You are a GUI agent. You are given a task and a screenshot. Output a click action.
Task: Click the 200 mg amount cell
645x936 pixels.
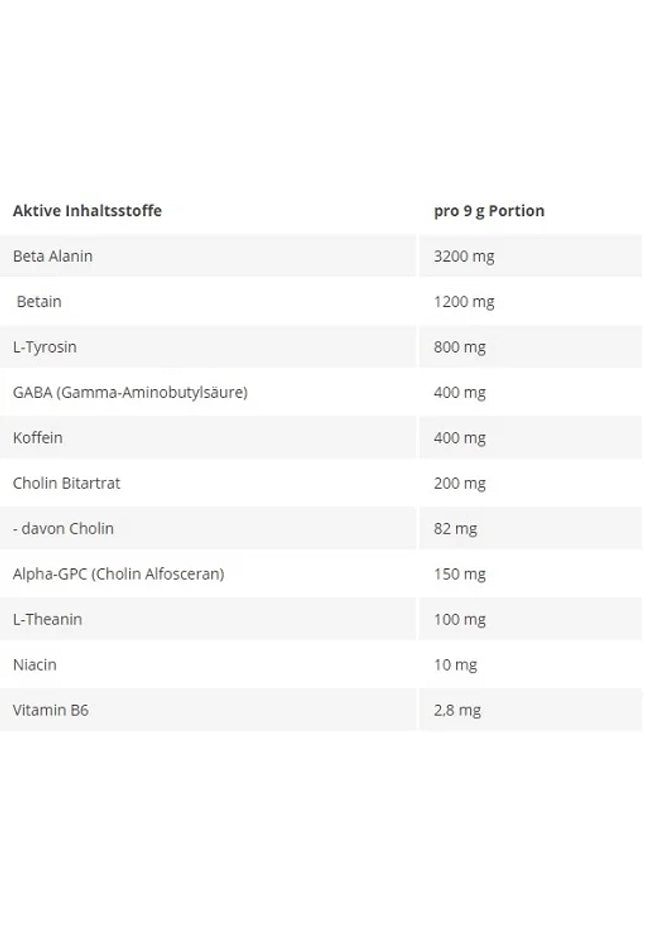pos(460,483)
